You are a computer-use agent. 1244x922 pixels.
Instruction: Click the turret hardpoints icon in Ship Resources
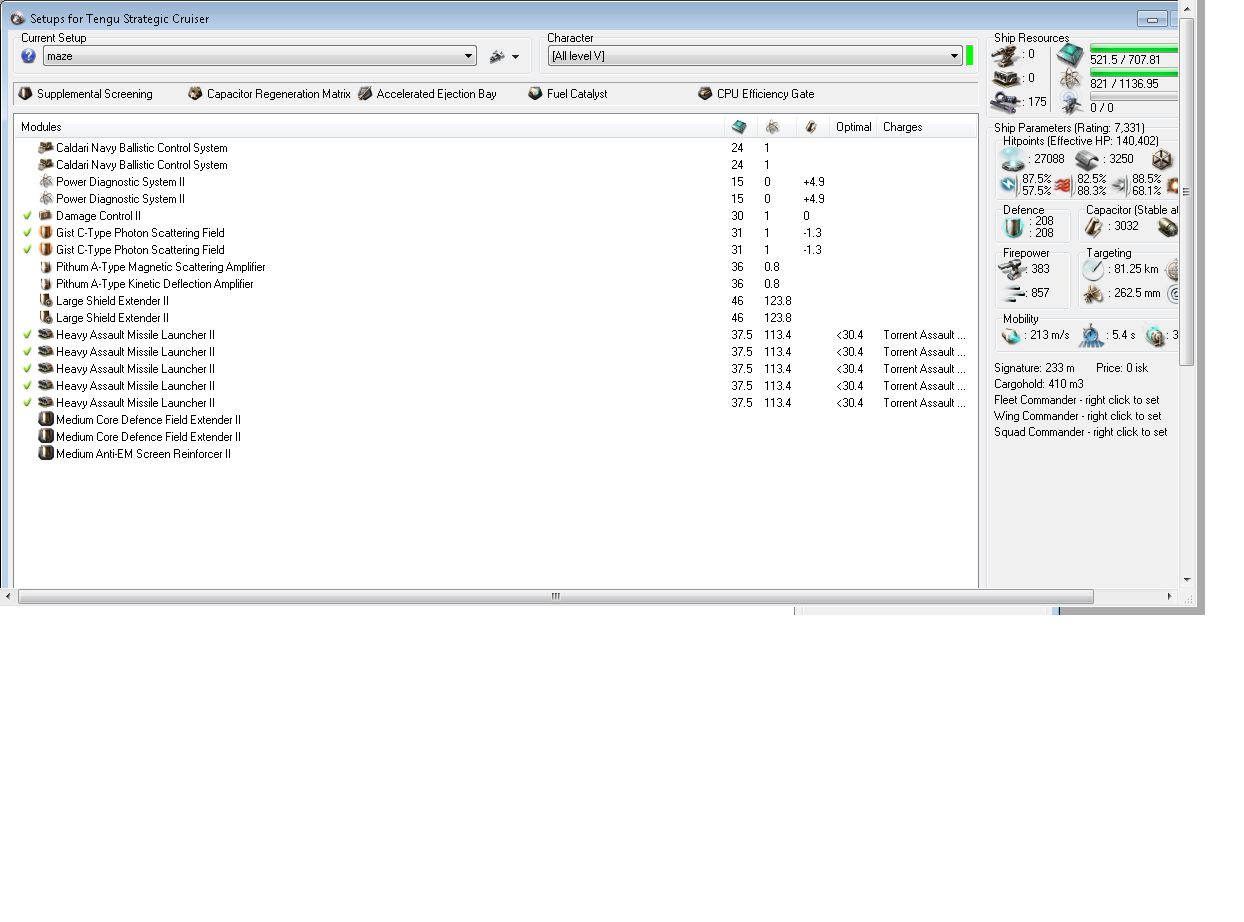[x=1006, y=55]
